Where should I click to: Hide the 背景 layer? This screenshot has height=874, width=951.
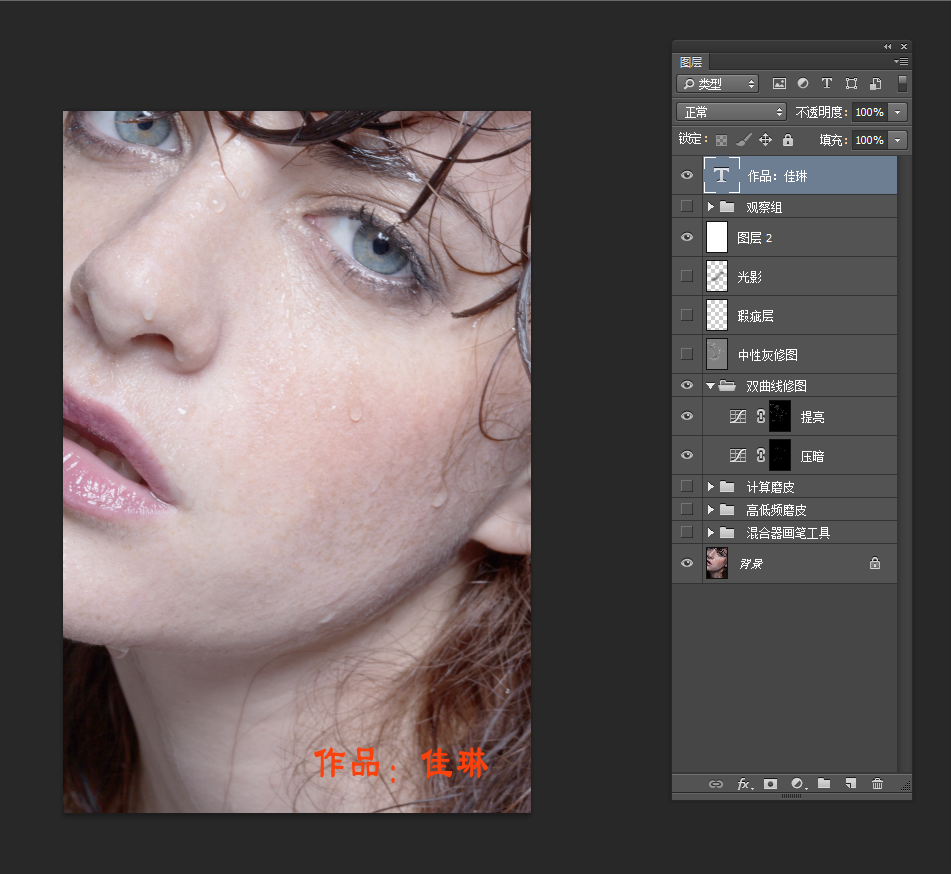point(686,564)
